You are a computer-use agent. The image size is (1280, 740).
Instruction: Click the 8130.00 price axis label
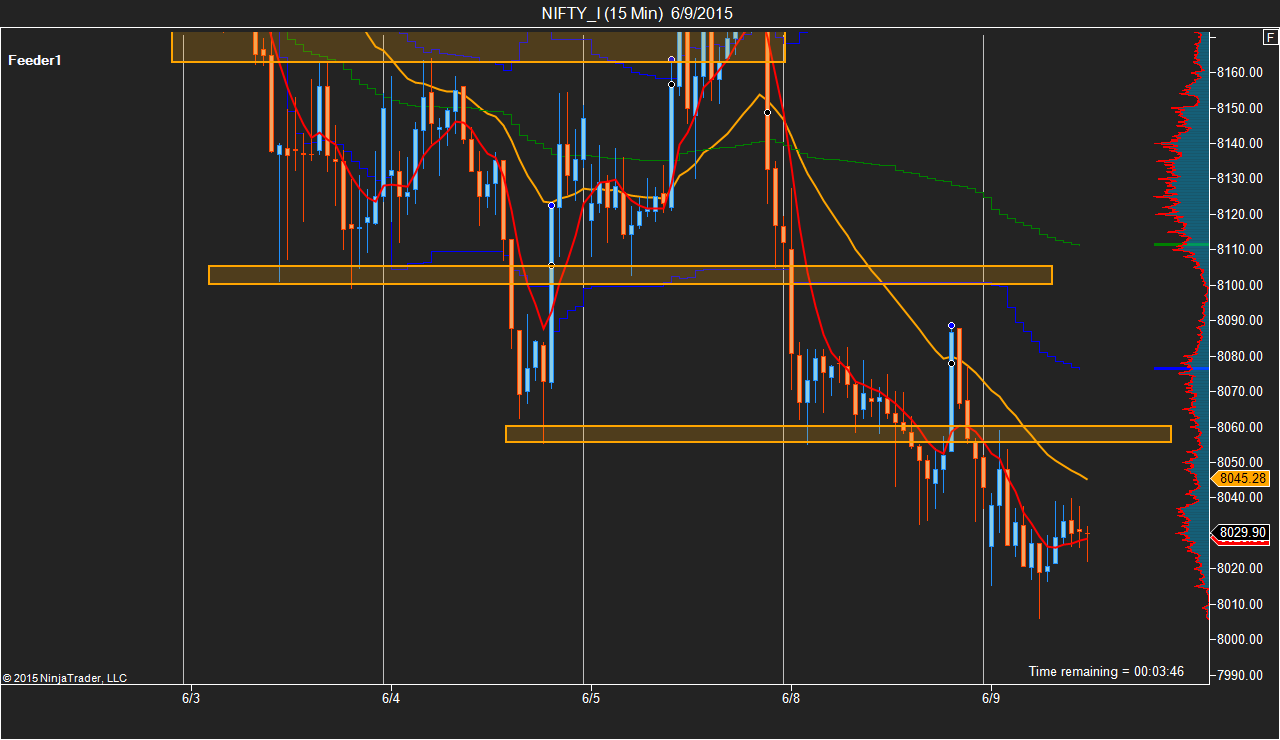[x=1241, y=178]
